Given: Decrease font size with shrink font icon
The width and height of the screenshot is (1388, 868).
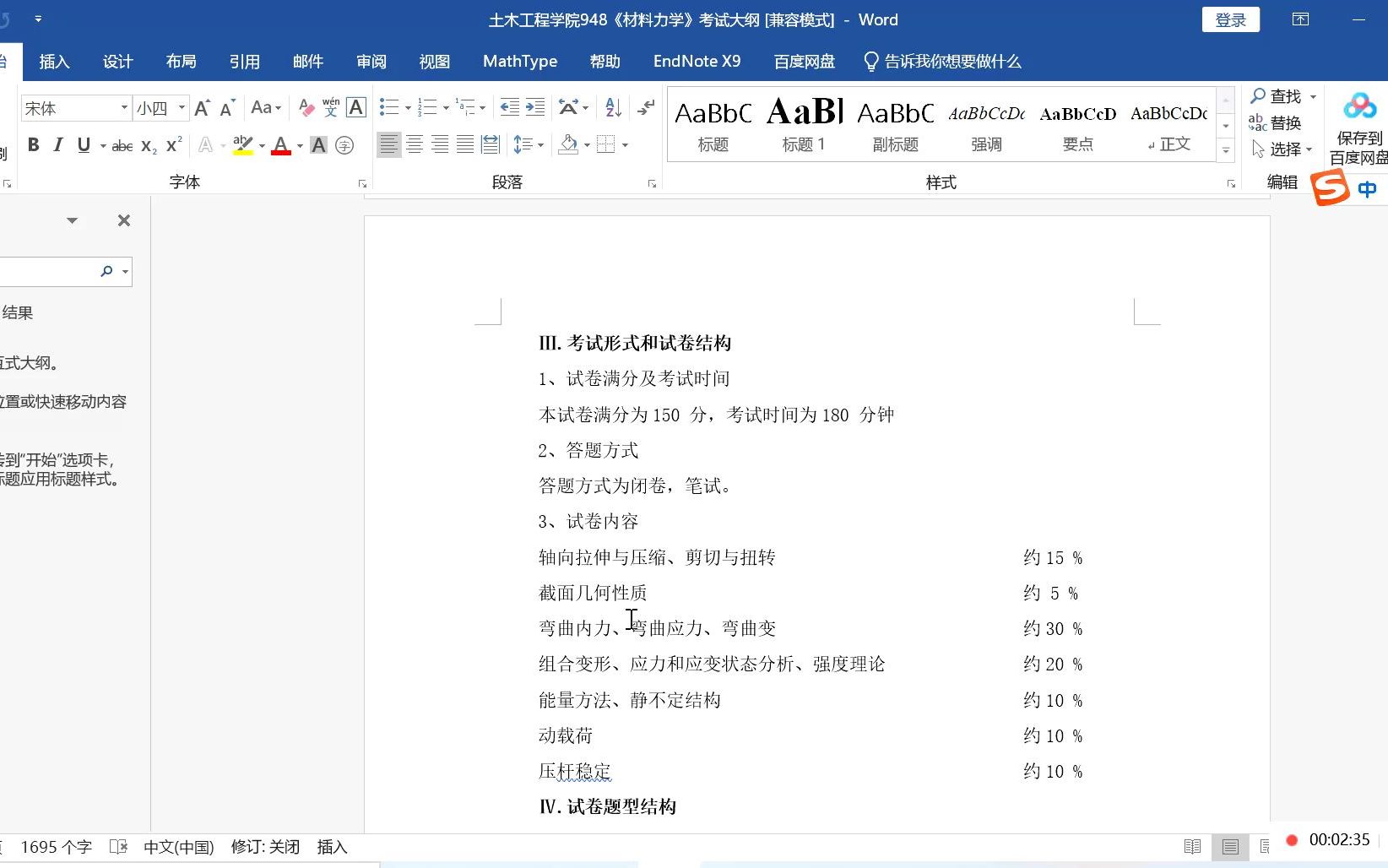Looking at the screenshot, I should coord(227,108).
